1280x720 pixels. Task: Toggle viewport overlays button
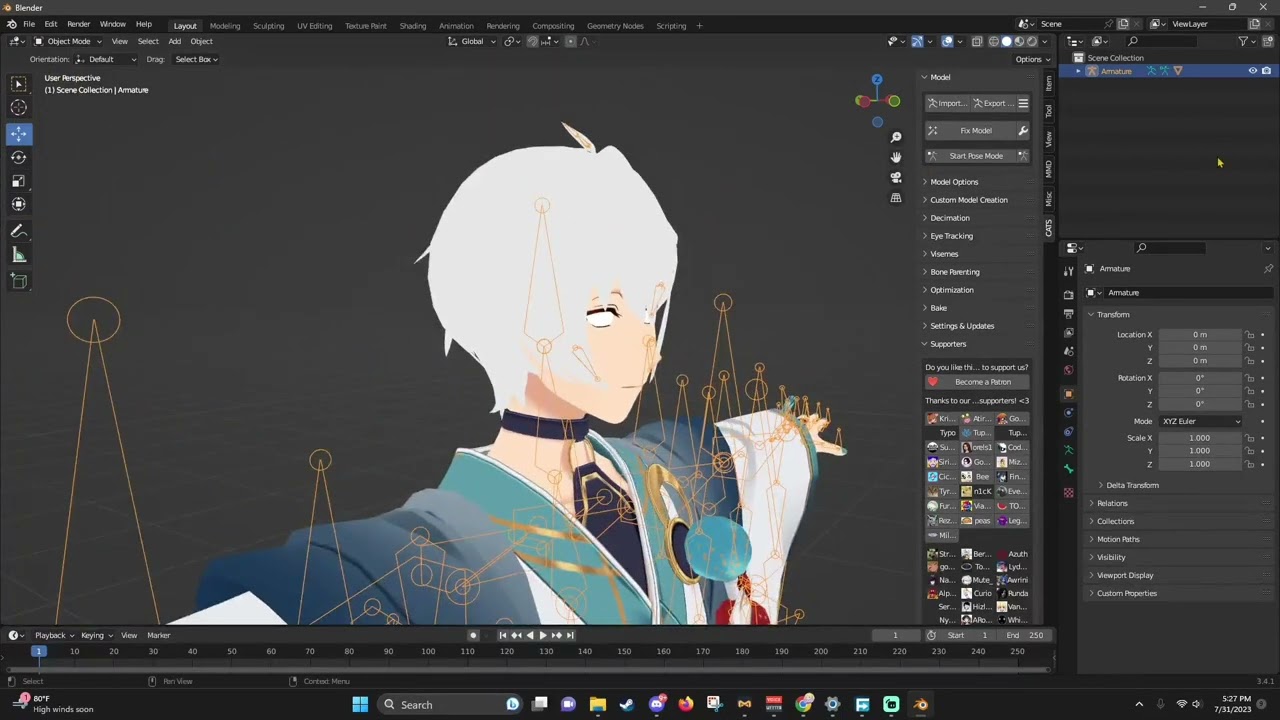click(x=946, y=41)
